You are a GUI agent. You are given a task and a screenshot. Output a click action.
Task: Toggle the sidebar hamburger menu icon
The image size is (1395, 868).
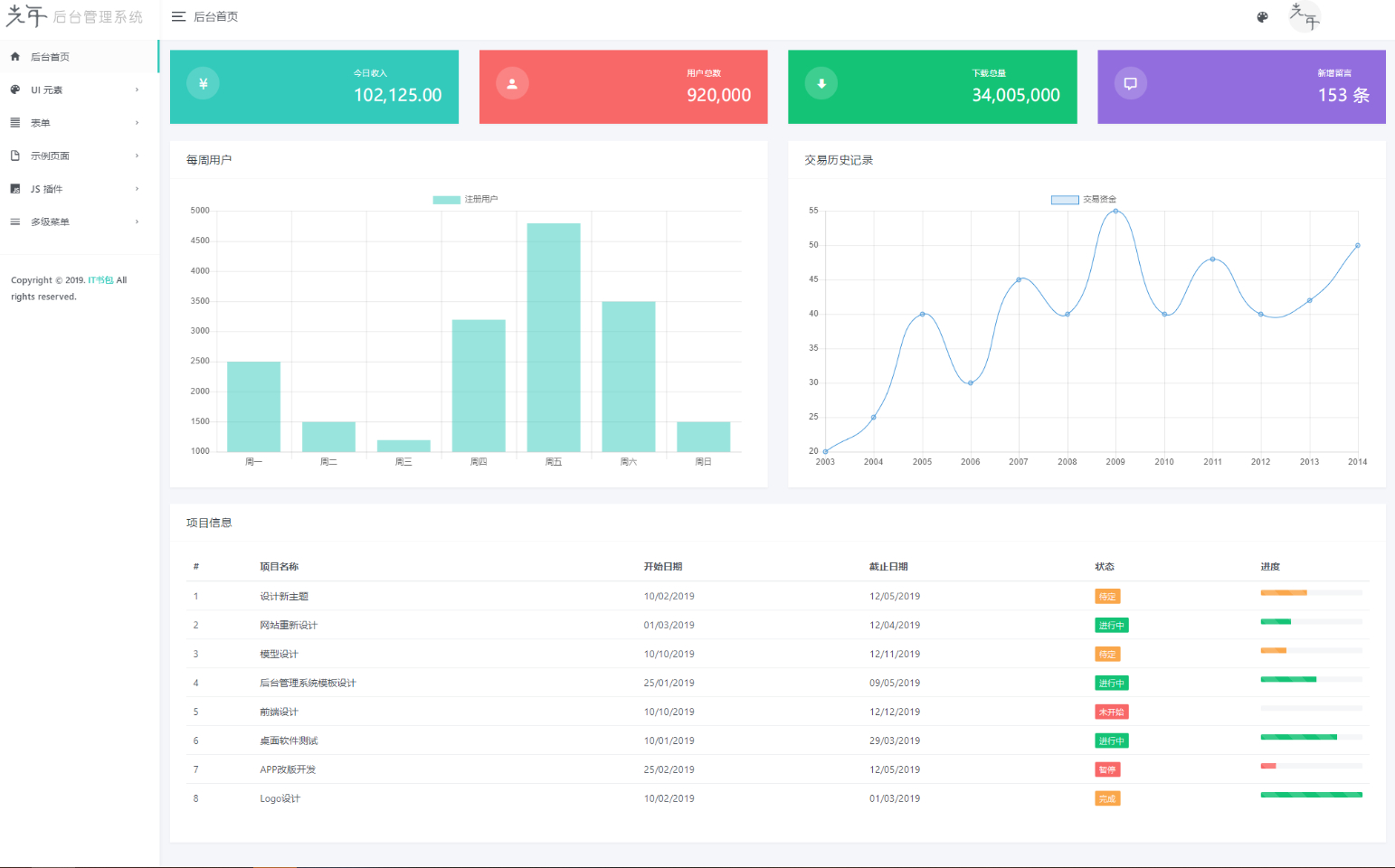(178, 16)
